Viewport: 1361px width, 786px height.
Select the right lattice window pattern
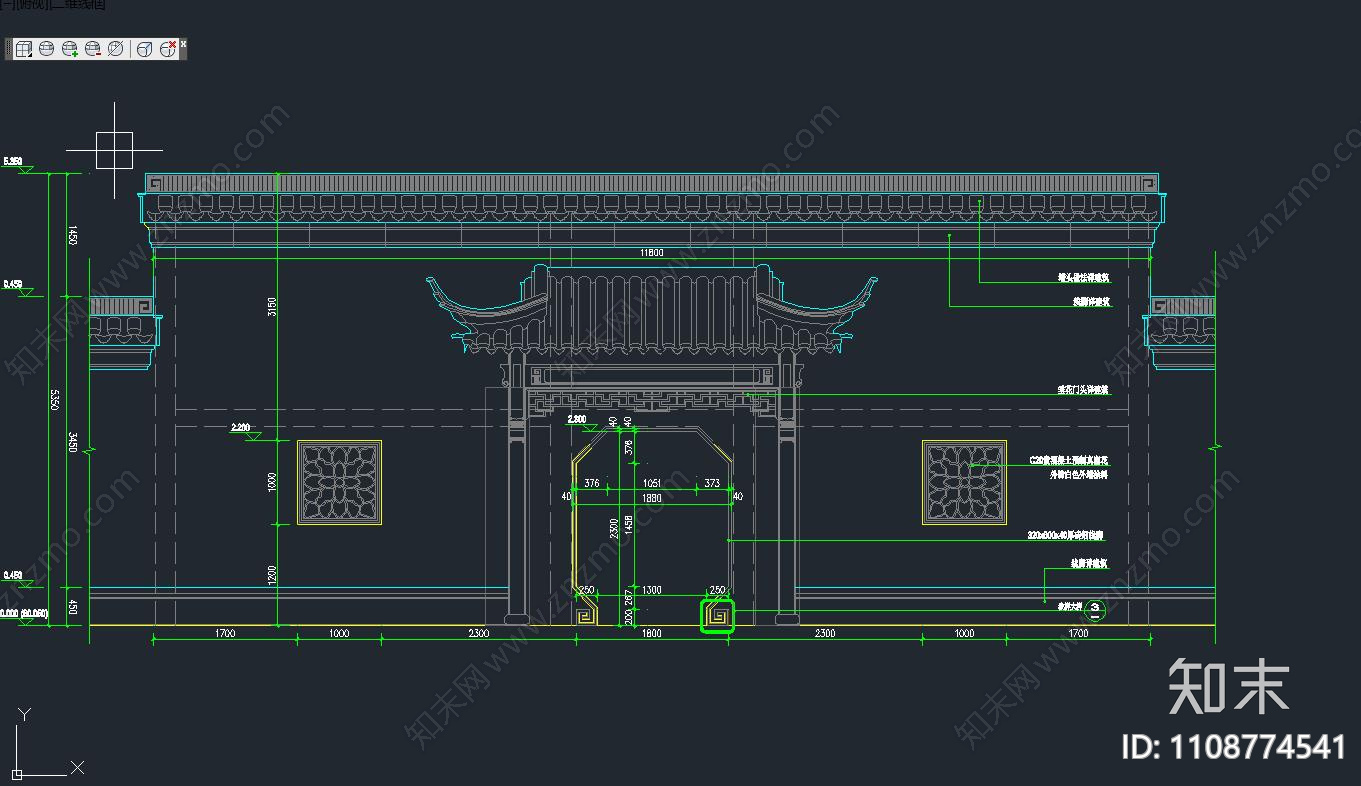coord(964,483)
